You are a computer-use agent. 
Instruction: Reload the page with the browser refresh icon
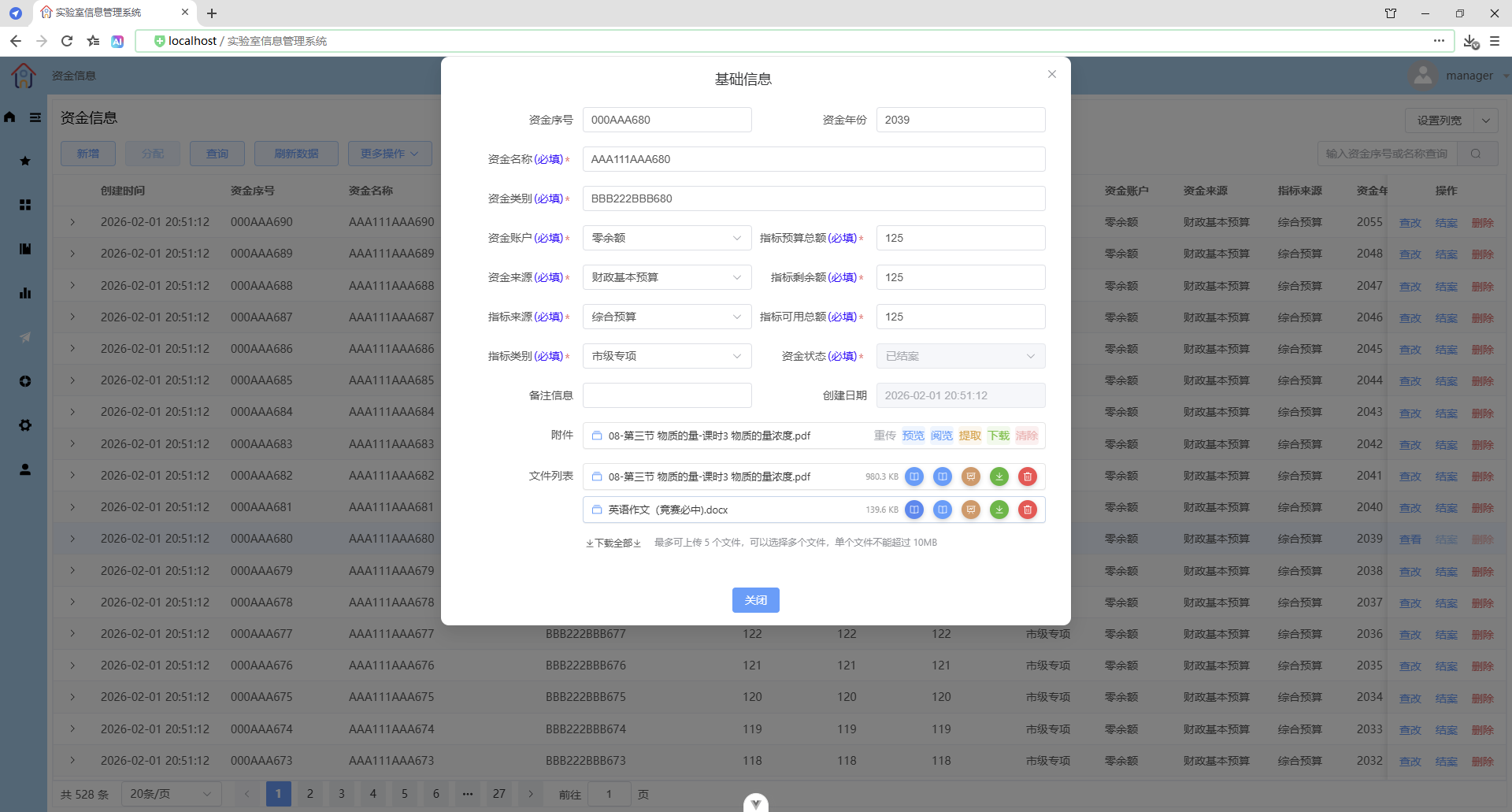67,41
